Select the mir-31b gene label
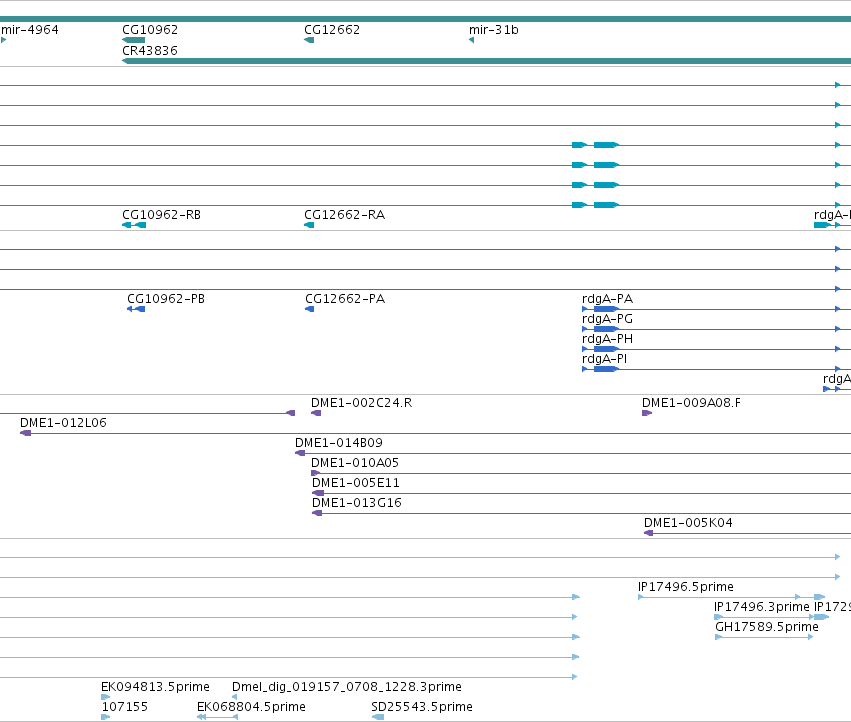 point(493,30)
